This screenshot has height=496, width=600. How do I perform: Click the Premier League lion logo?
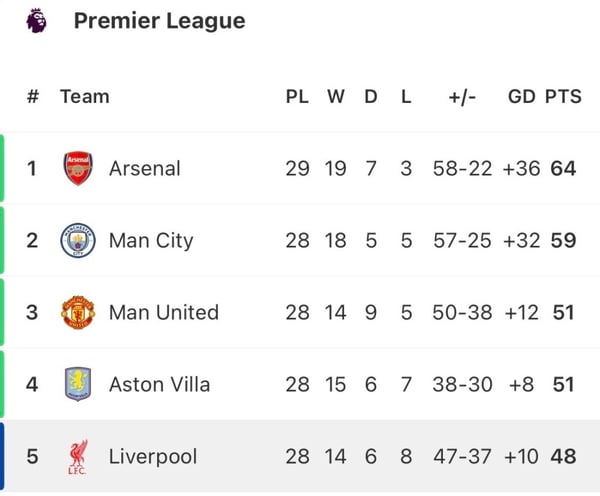(35, 21)
